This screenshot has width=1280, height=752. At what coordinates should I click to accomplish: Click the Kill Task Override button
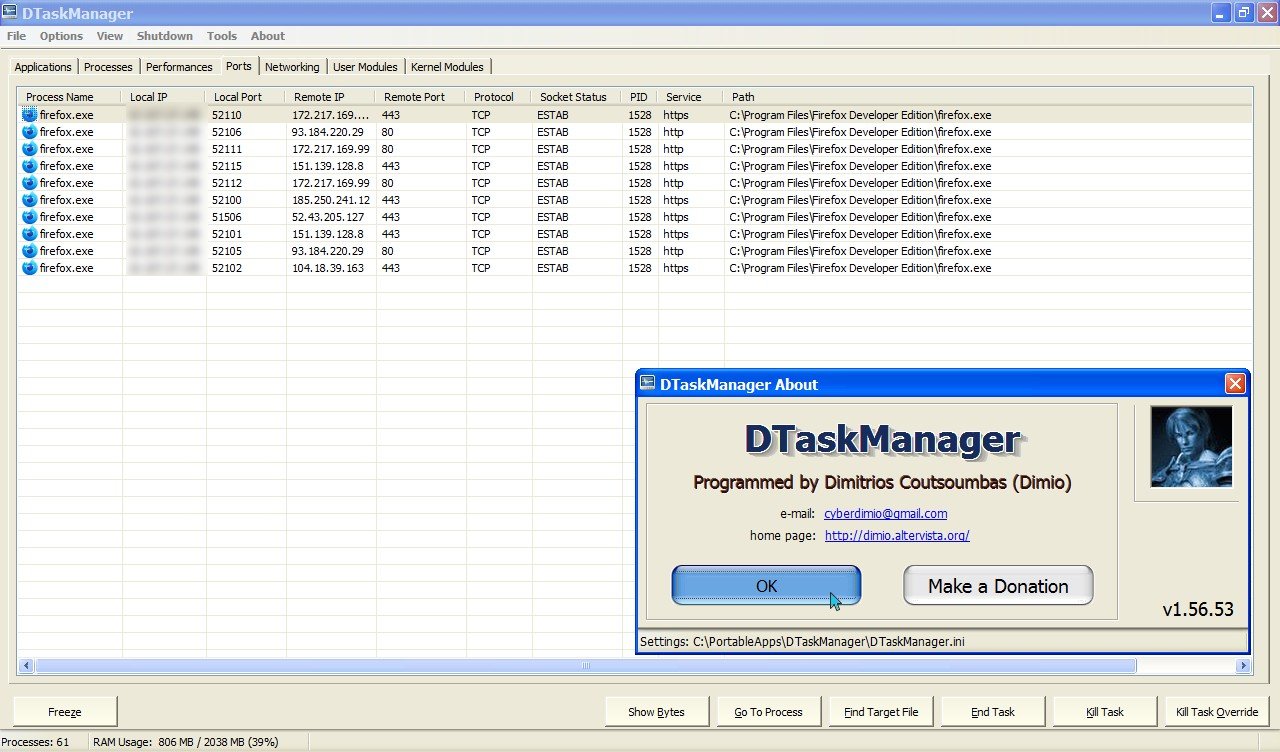pos(1217,712)
